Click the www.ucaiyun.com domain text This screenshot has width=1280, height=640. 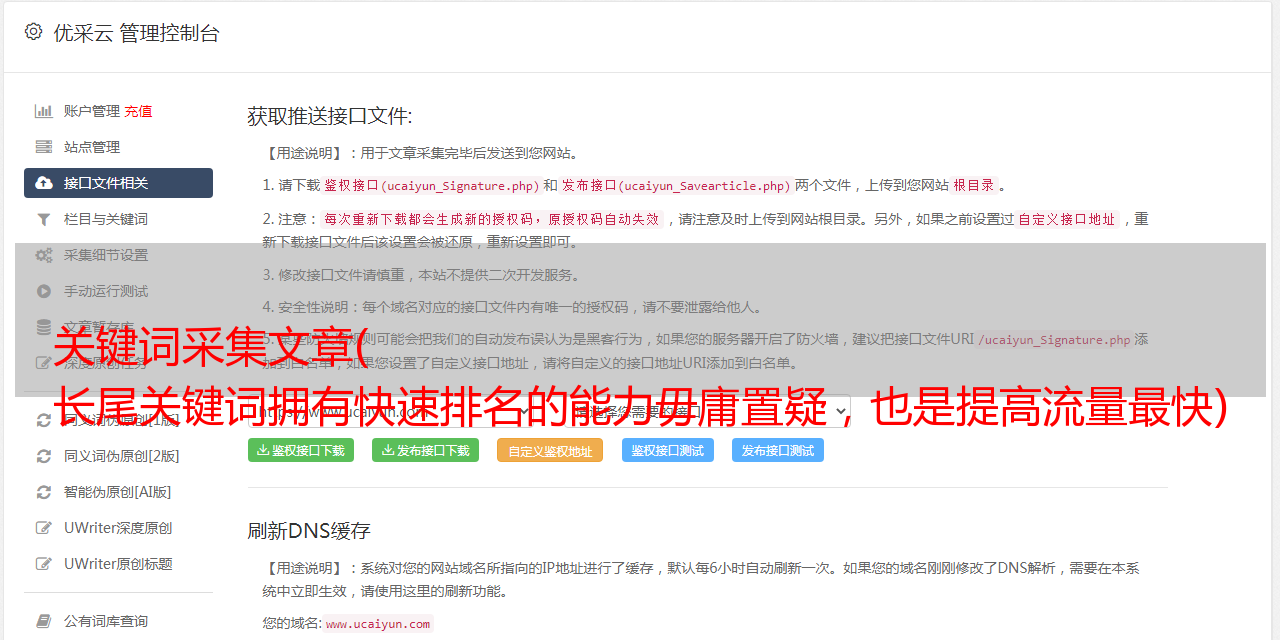(378, 623)
